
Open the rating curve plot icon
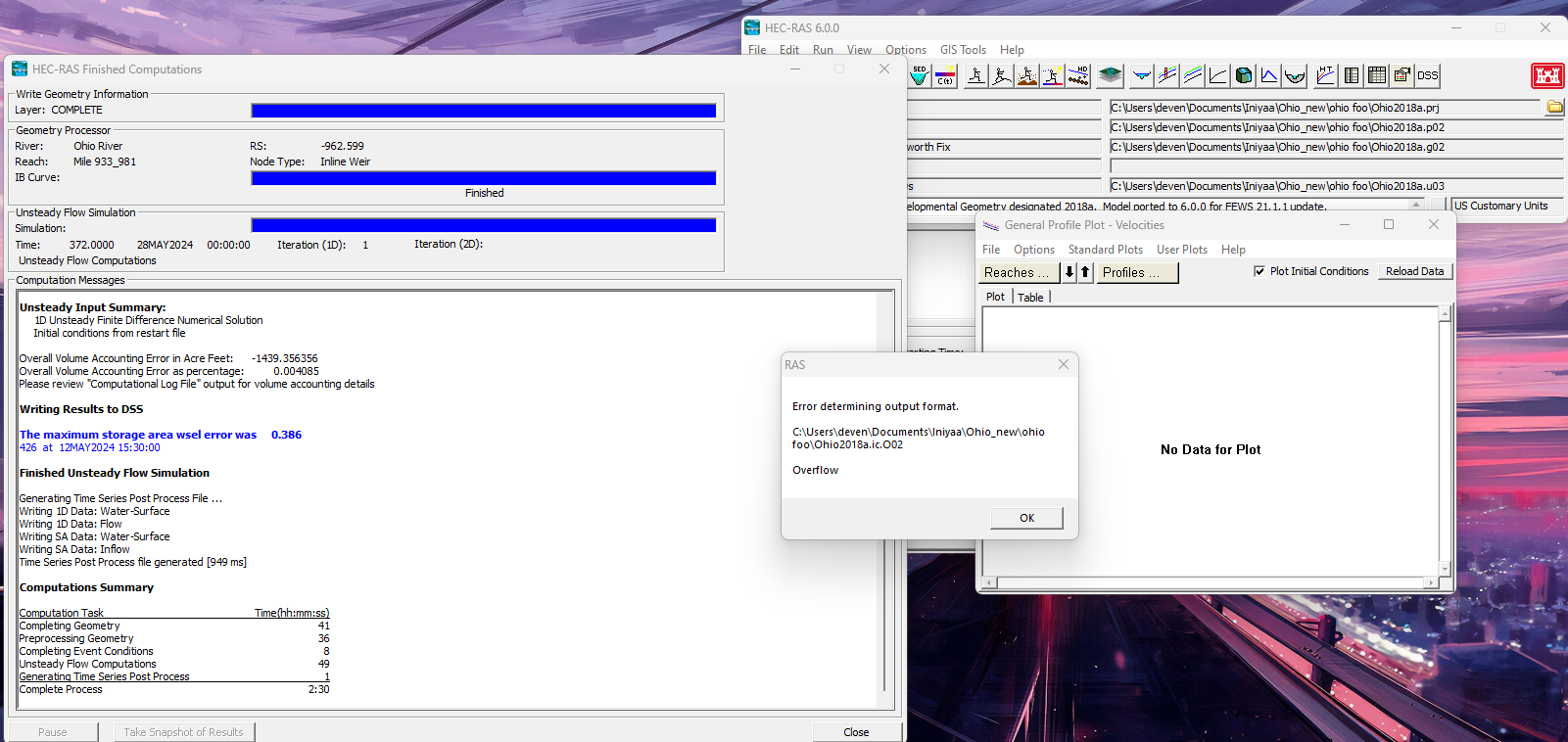click(x=1218, y=75)
